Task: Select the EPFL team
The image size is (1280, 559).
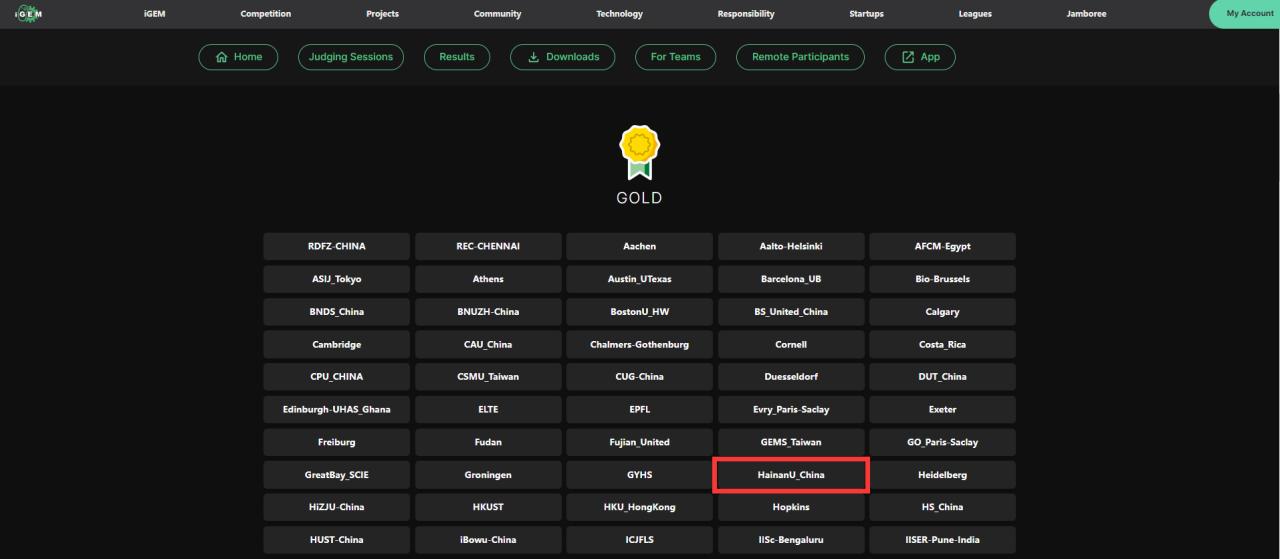Action: pyautogui.click(x=640, y=409)
